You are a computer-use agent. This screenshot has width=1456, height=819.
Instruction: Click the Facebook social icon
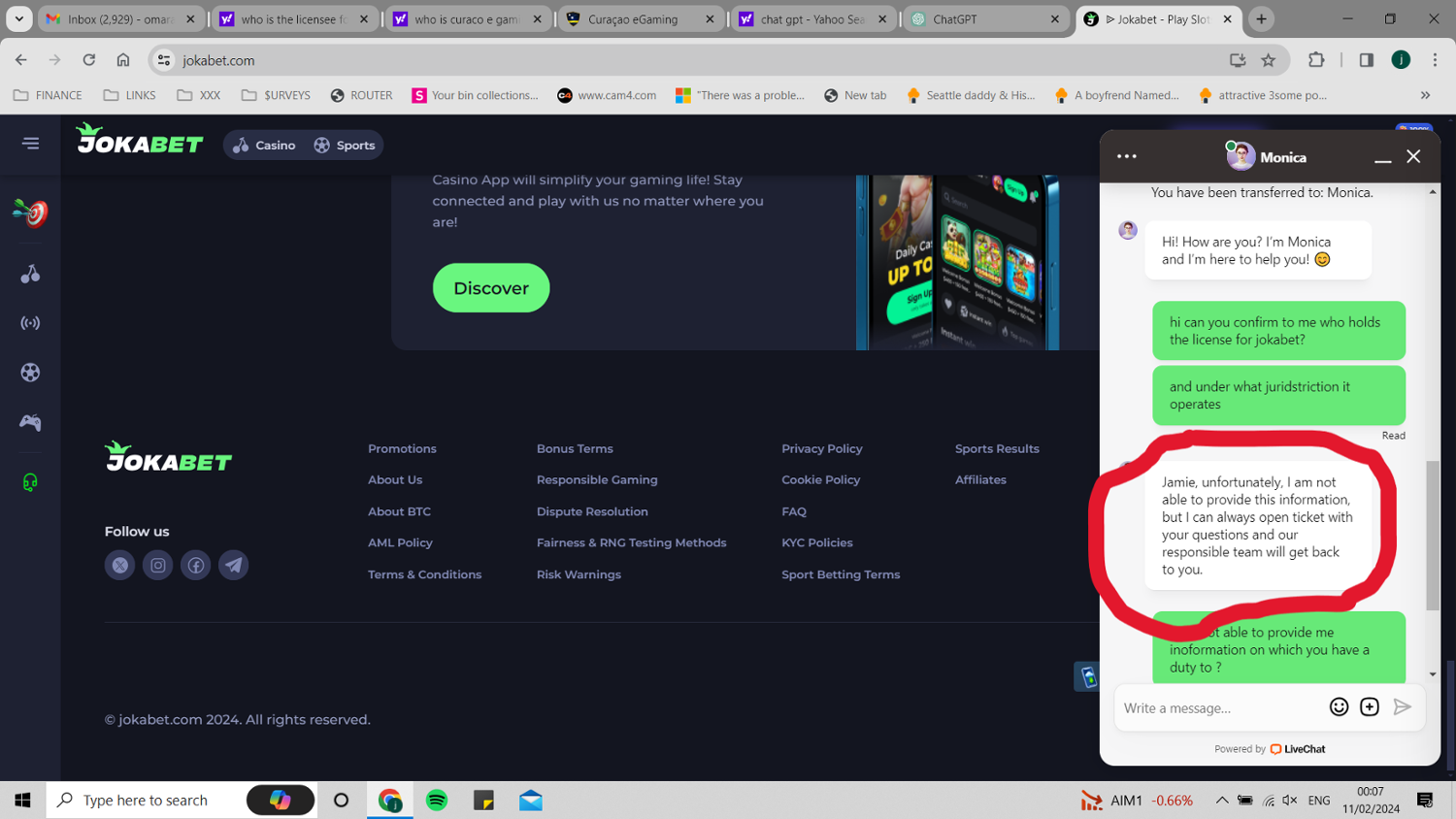pos(196,565)
